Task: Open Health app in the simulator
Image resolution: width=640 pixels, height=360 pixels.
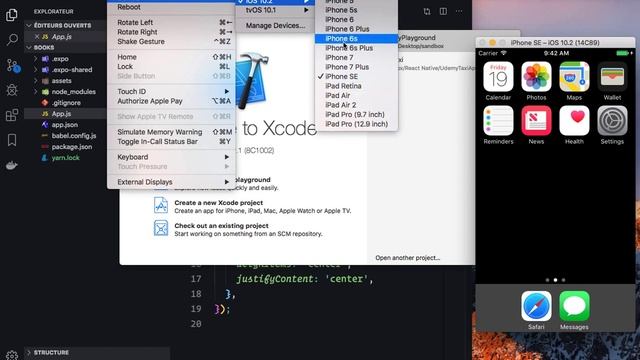Action: (x=574, y=120)
